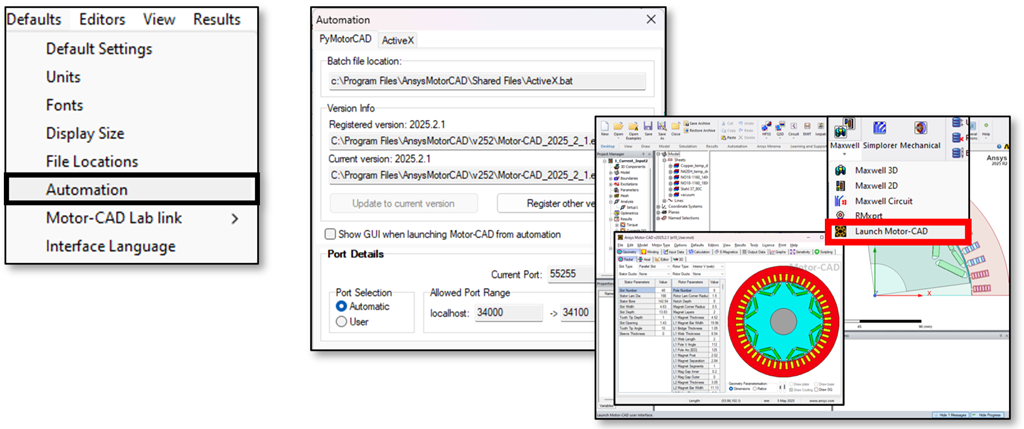The width and height of the screenshot is (1024, 429).
Task: Expand the Maxwell dropdown arrow
Action: pyautogui.click(x=842, y=156)
